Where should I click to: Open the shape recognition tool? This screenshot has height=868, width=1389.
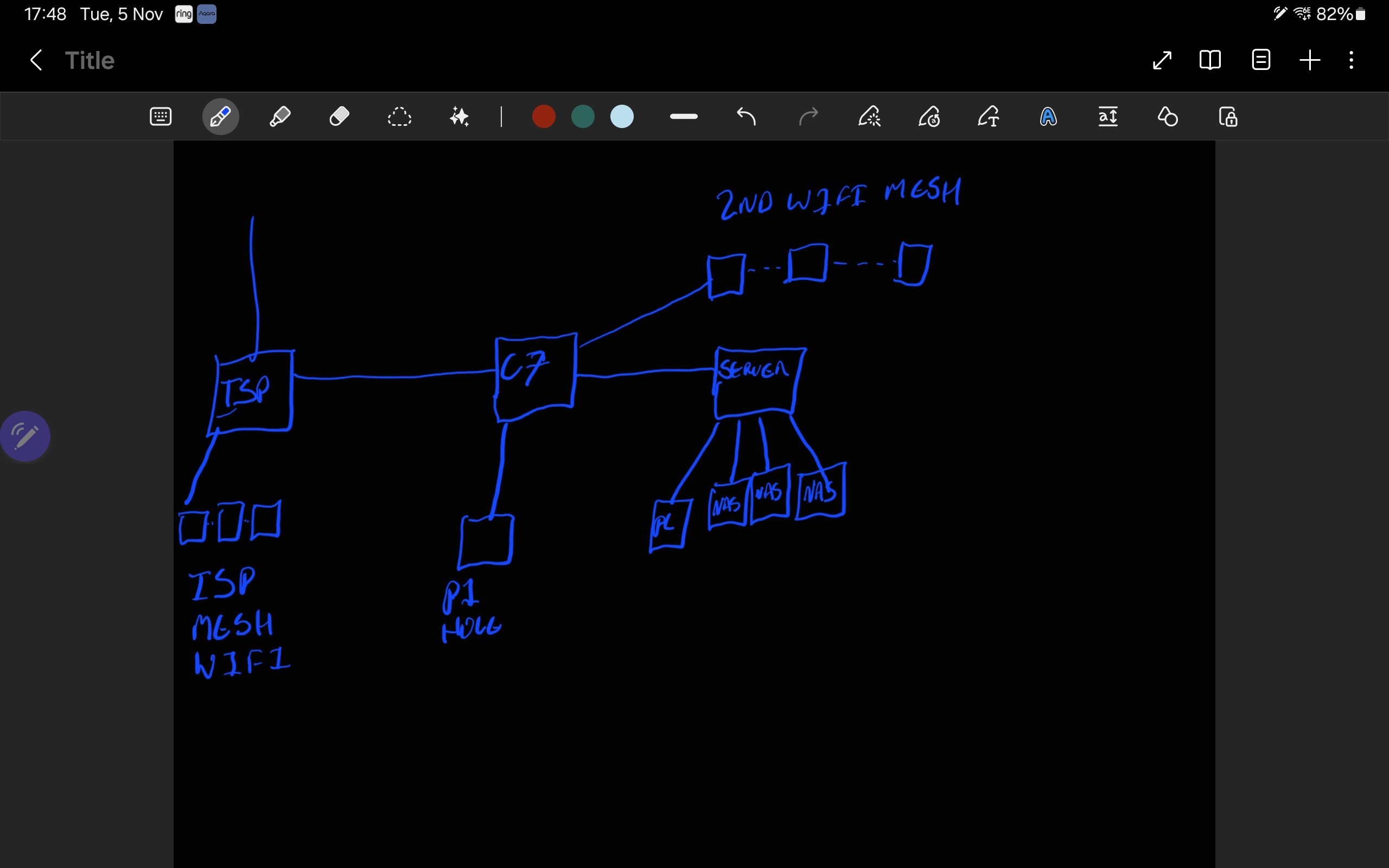1168,117
